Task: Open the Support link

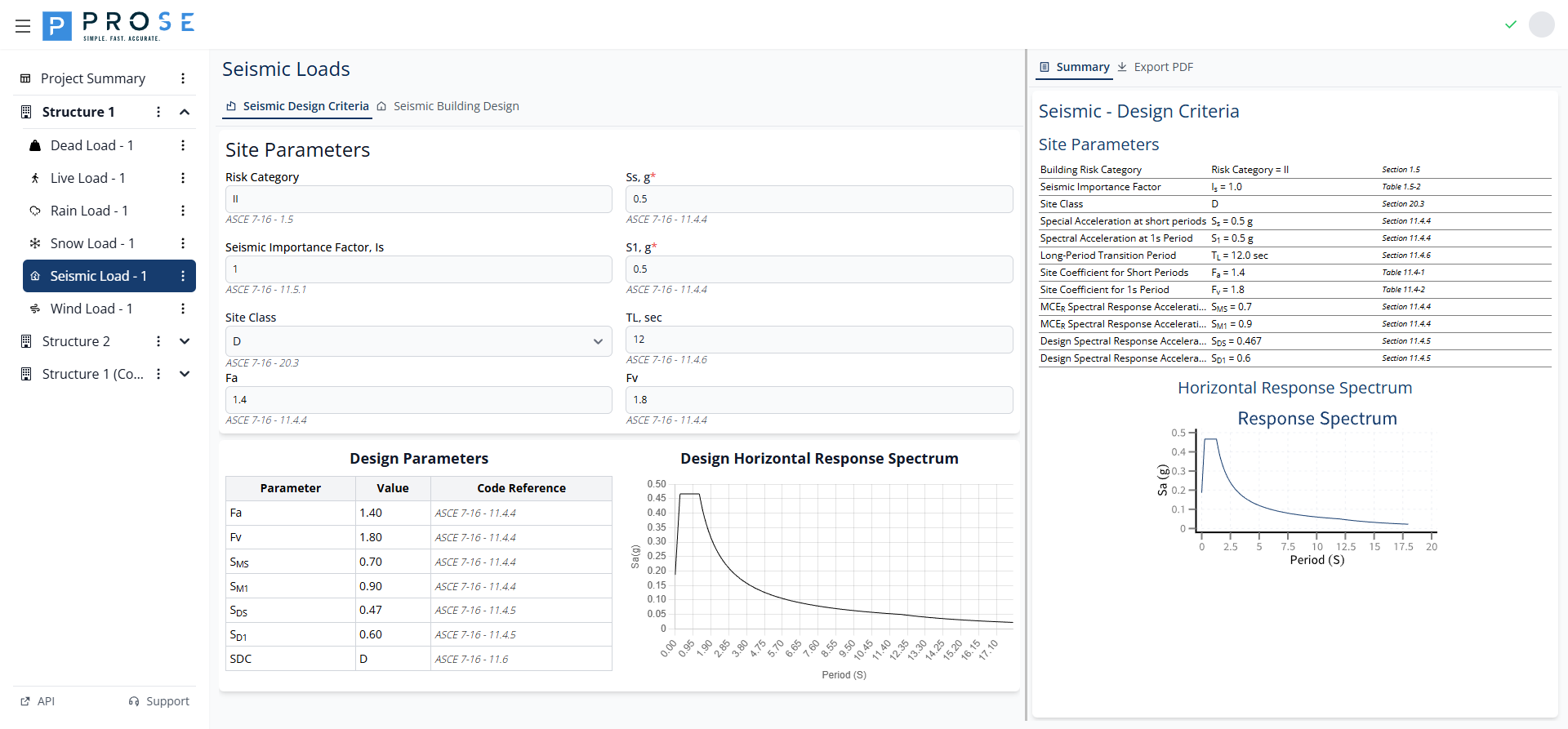Action: tap(159, 701)
